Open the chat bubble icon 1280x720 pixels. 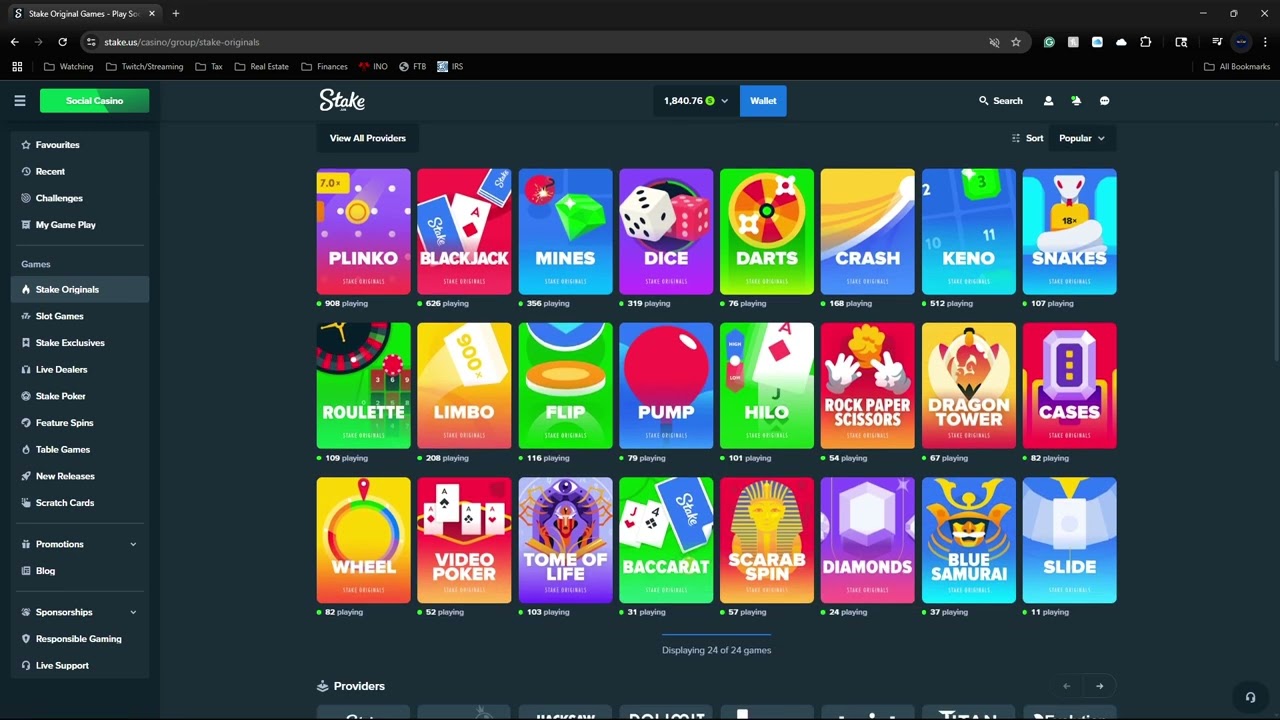pos(1104,101)
